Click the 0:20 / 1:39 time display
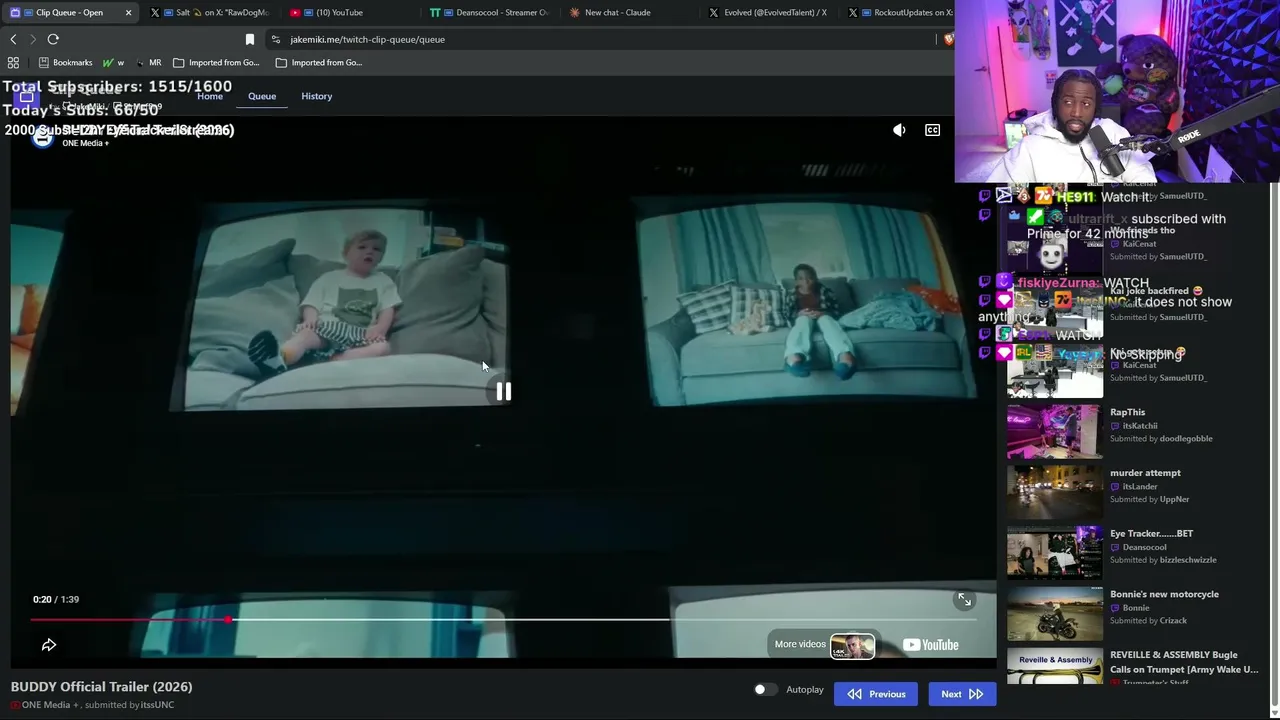1280x720 pixels. tap(56, 599)
